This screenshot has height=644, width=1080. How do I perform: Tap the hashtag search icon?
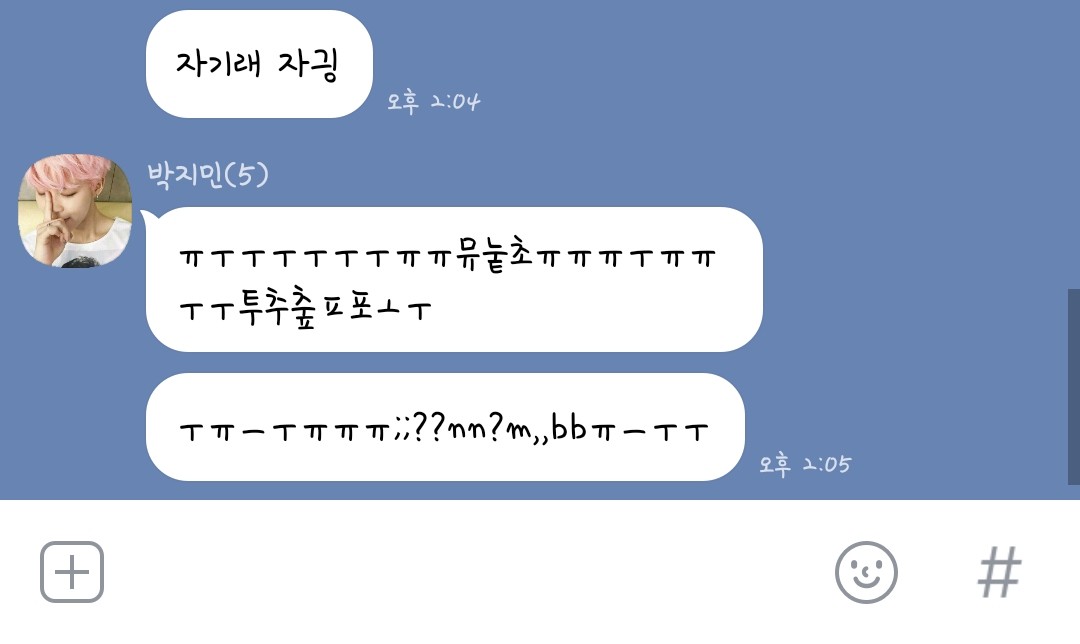[999, 572]
